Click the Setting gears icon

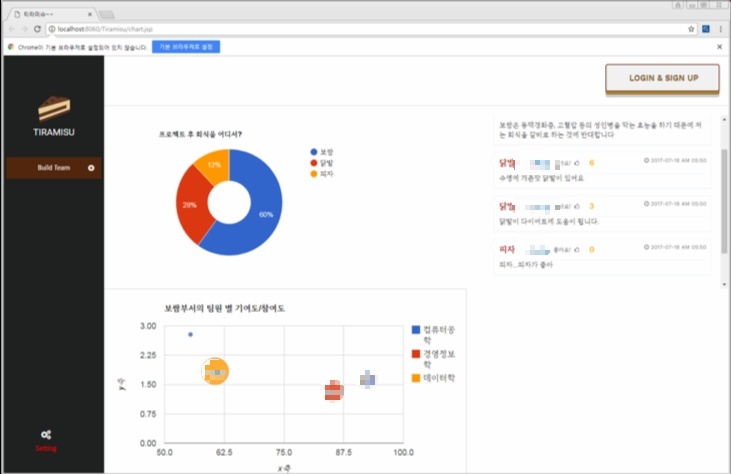[x=46, y=435]
